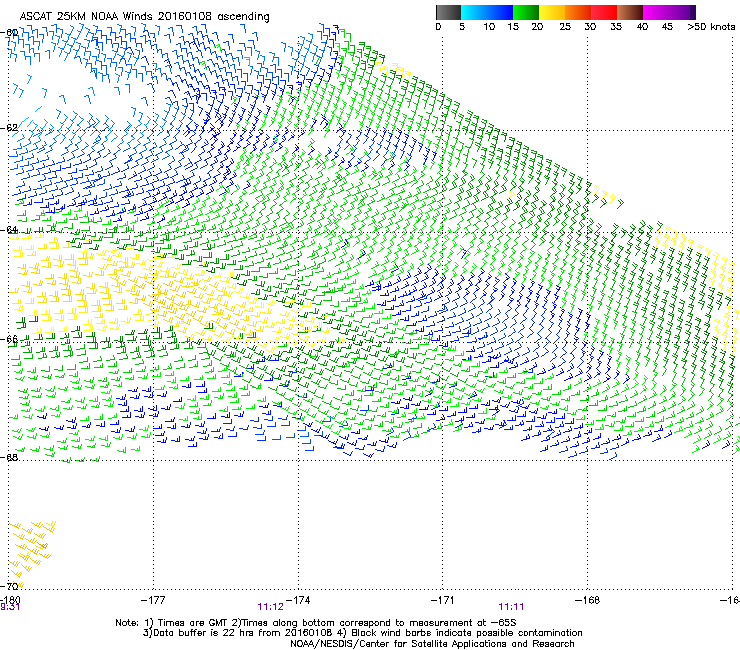Click the -171 longitude axis label
740x650 pixels.
coord(443,600)
